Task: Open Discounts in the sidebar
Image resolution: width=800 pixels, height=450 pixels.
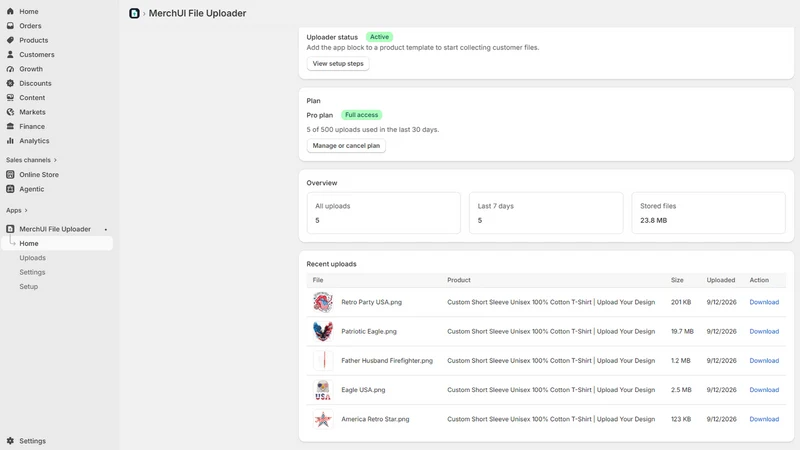Action: pos(35,83)
